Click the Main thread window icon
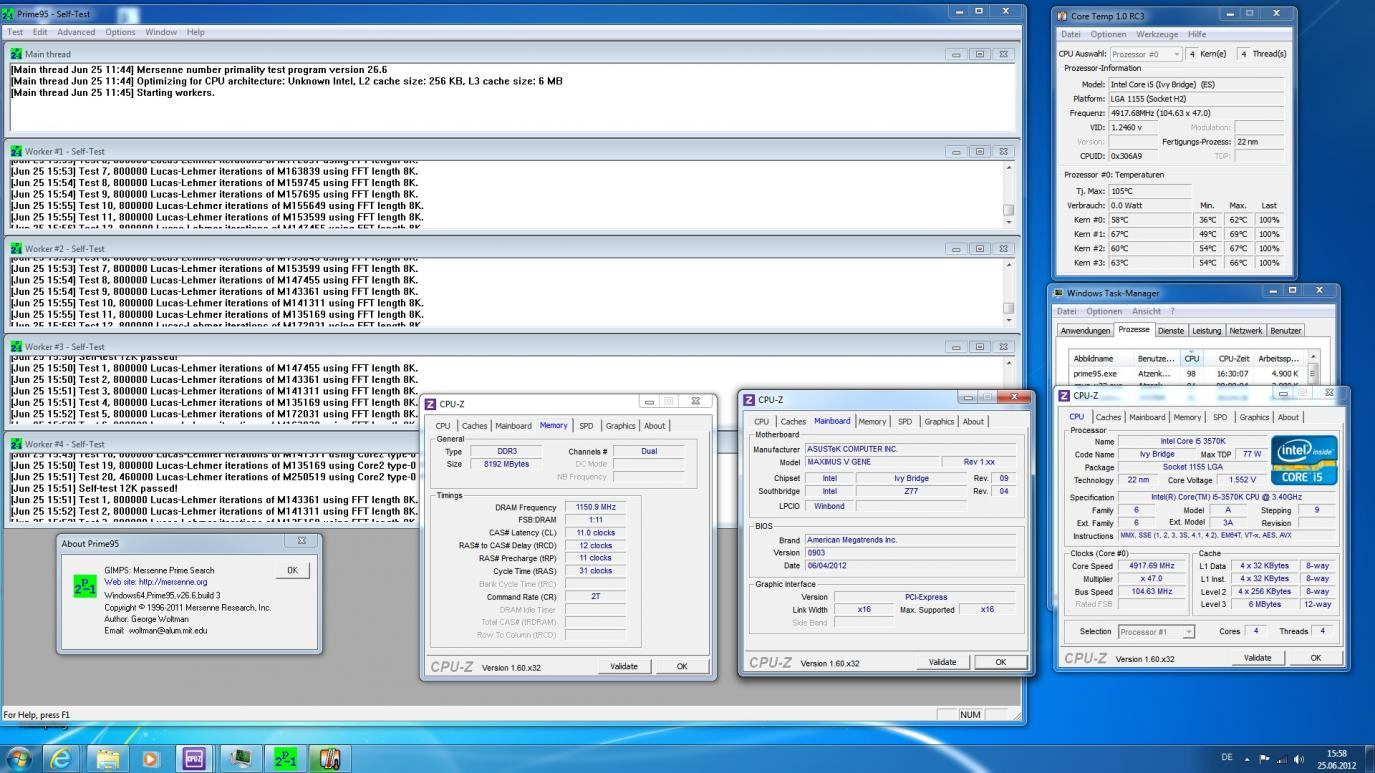The height and width of the screenshot is (773, 1375). coord(16,53)
